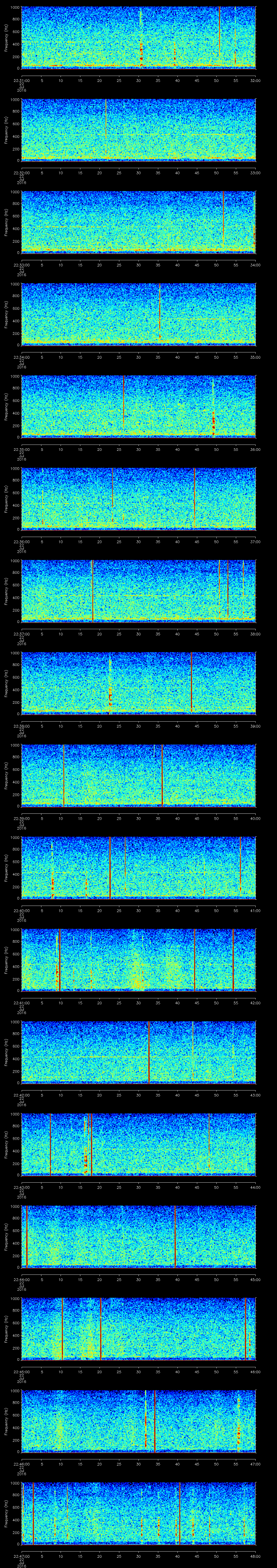The height and width of the screenshot is (1568, 277).
Task: Click the 22:40:00 start time label
Action: [22, 910]
